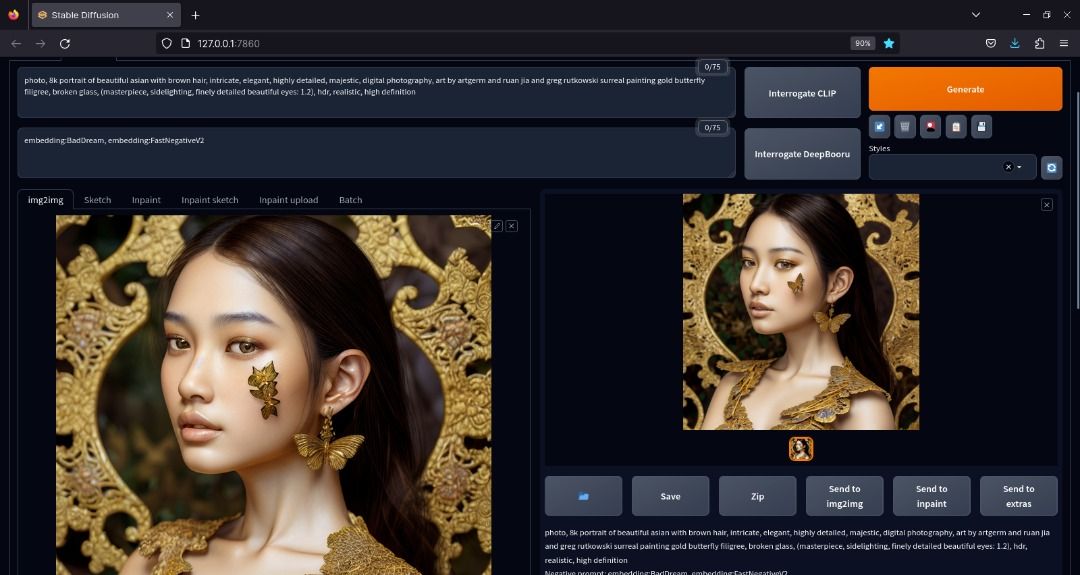Select the Batch tab
Screen dimensions: 1080x575
tap(350, 200)
